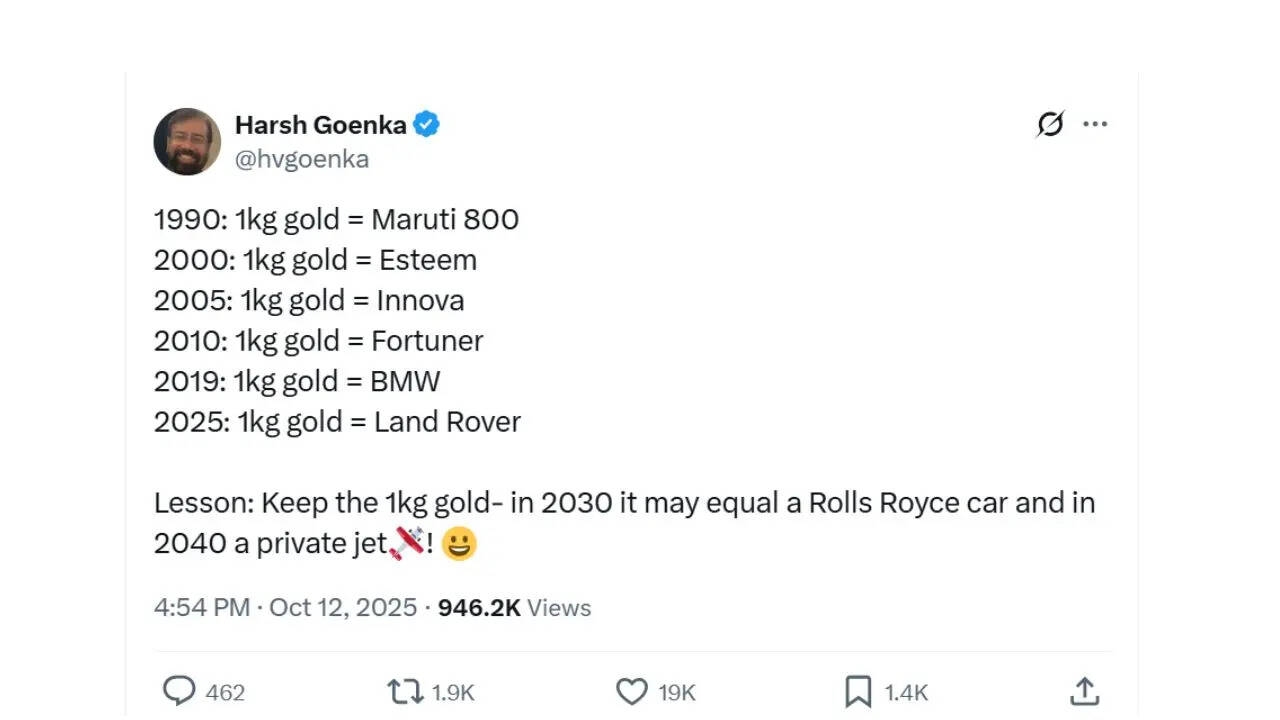Repost the tweet using retweet icon
Viewport: 1280px width, 720px height.
405,691
